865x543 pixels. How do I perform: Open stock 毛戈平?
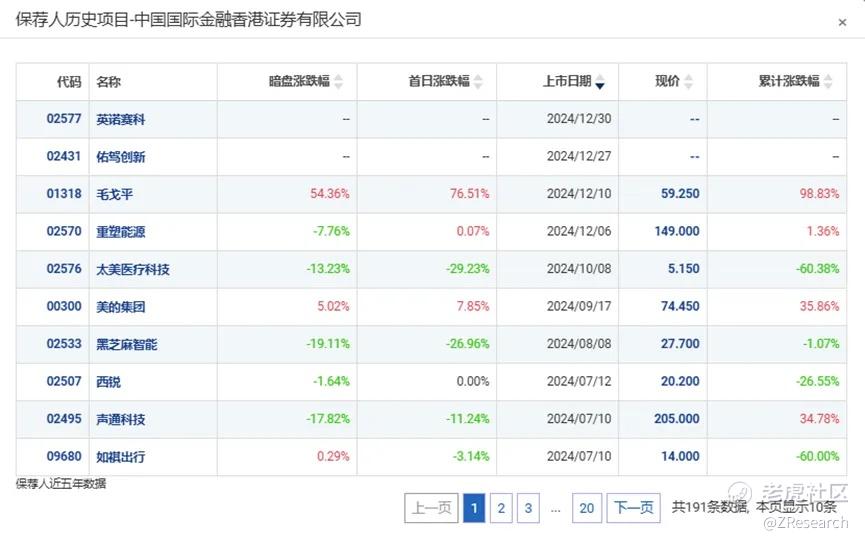(115, 194)
